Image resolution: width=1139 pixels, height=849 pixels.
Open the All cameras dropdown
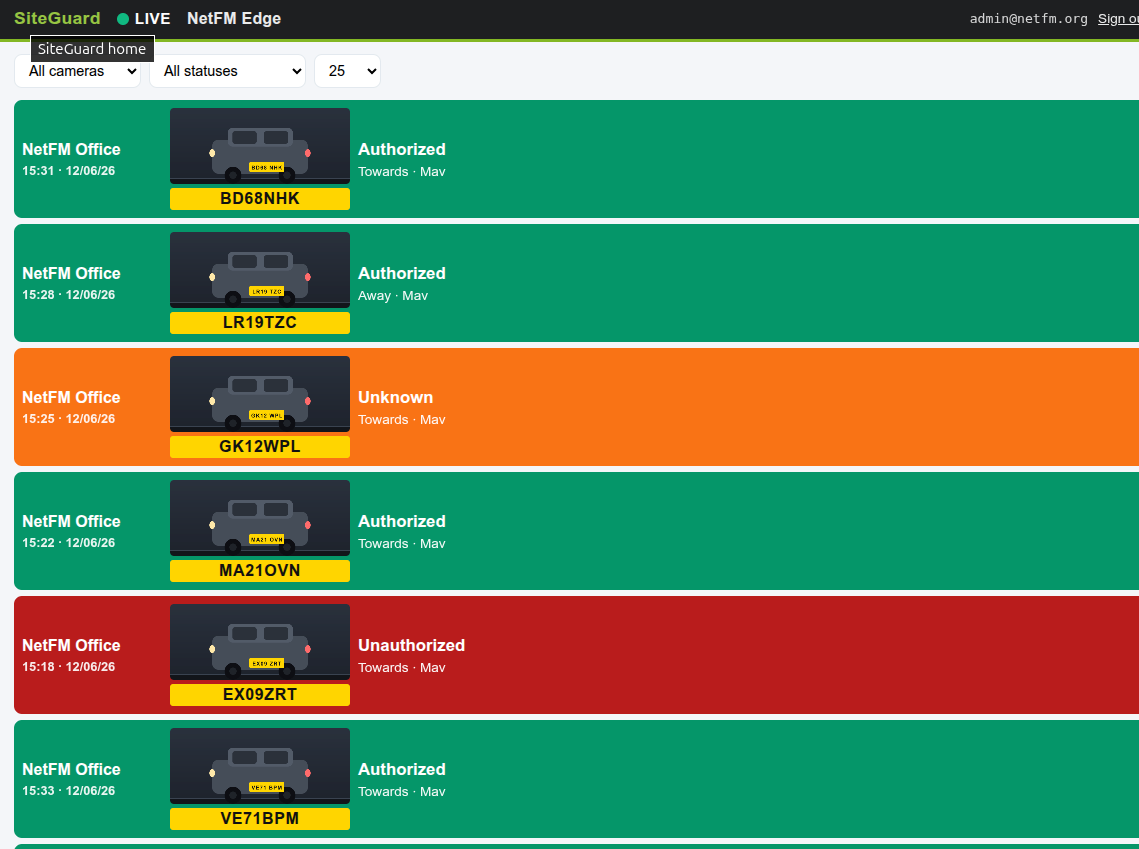78,71
